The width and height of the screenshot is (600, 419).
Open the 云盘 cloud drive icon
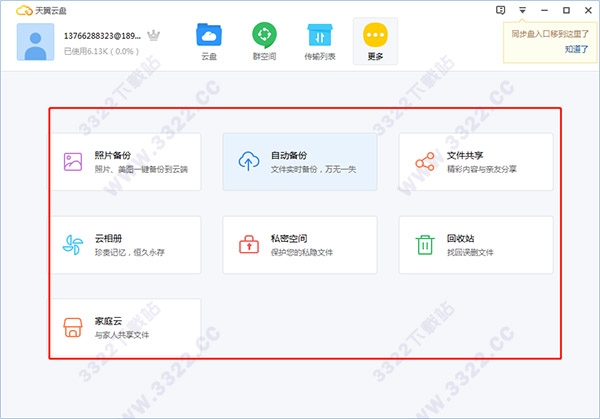(x=209, y=35)
